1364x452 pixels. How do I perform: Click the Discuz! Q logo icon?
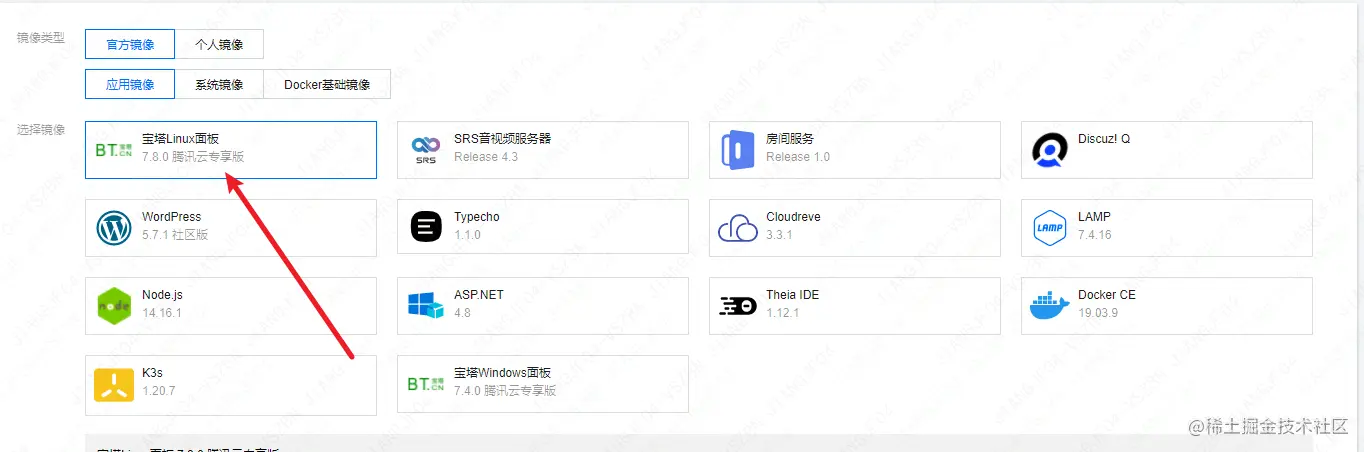pyautogui.click(x=1049, y=150)
